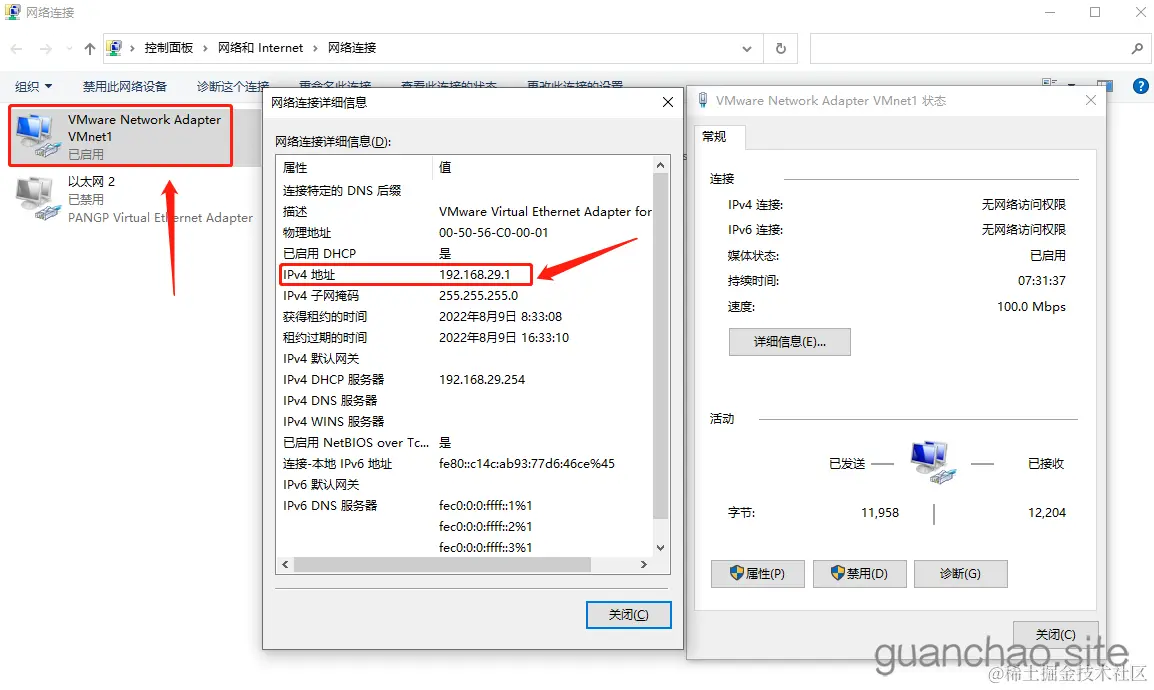The height and width of the screenshot is (690, 1154).
Task: Click 关闭(C) in details dialog
Action: [629, 615]
